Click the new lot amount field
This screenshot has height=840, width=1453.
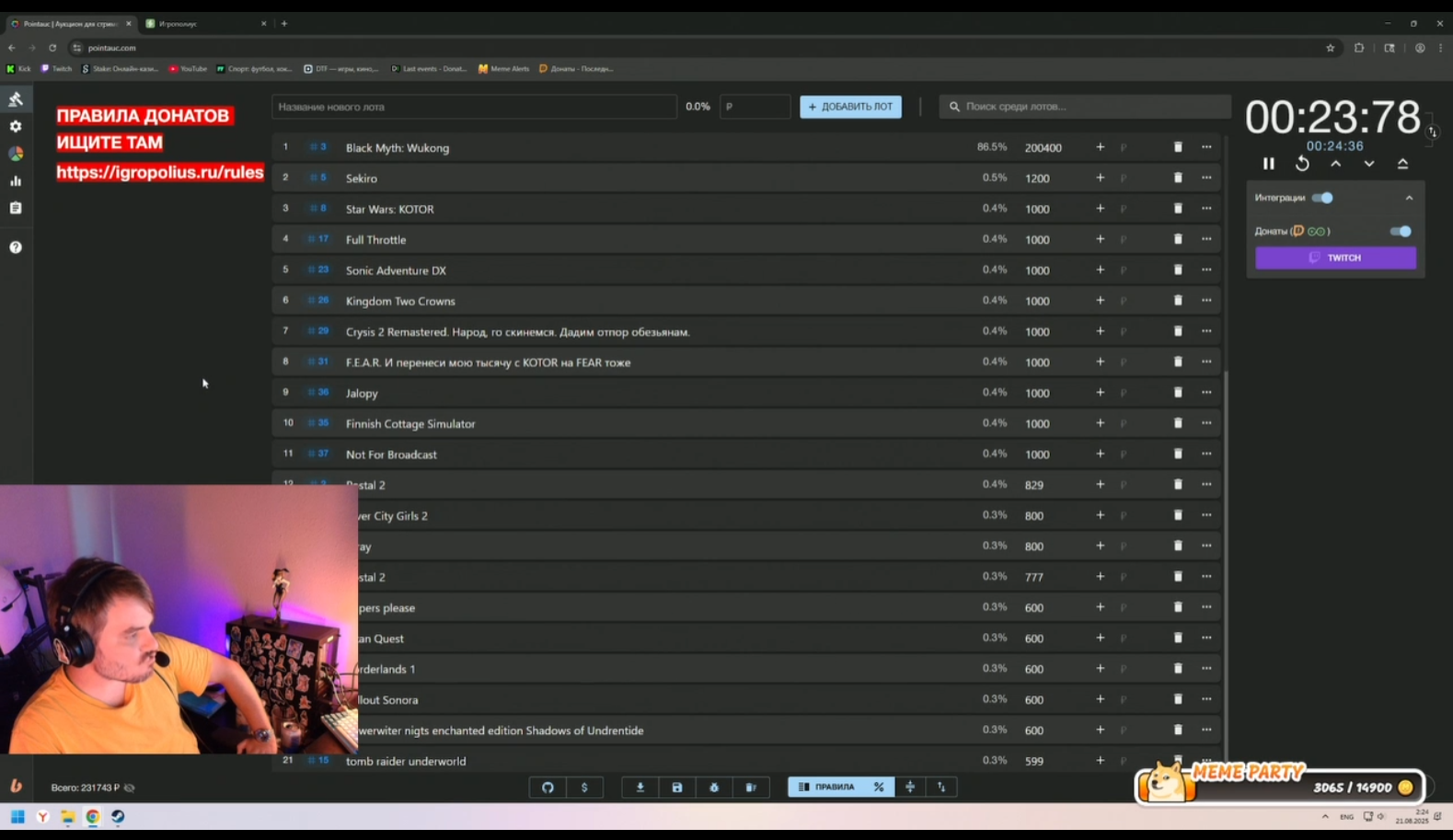(x=755, y=107)
